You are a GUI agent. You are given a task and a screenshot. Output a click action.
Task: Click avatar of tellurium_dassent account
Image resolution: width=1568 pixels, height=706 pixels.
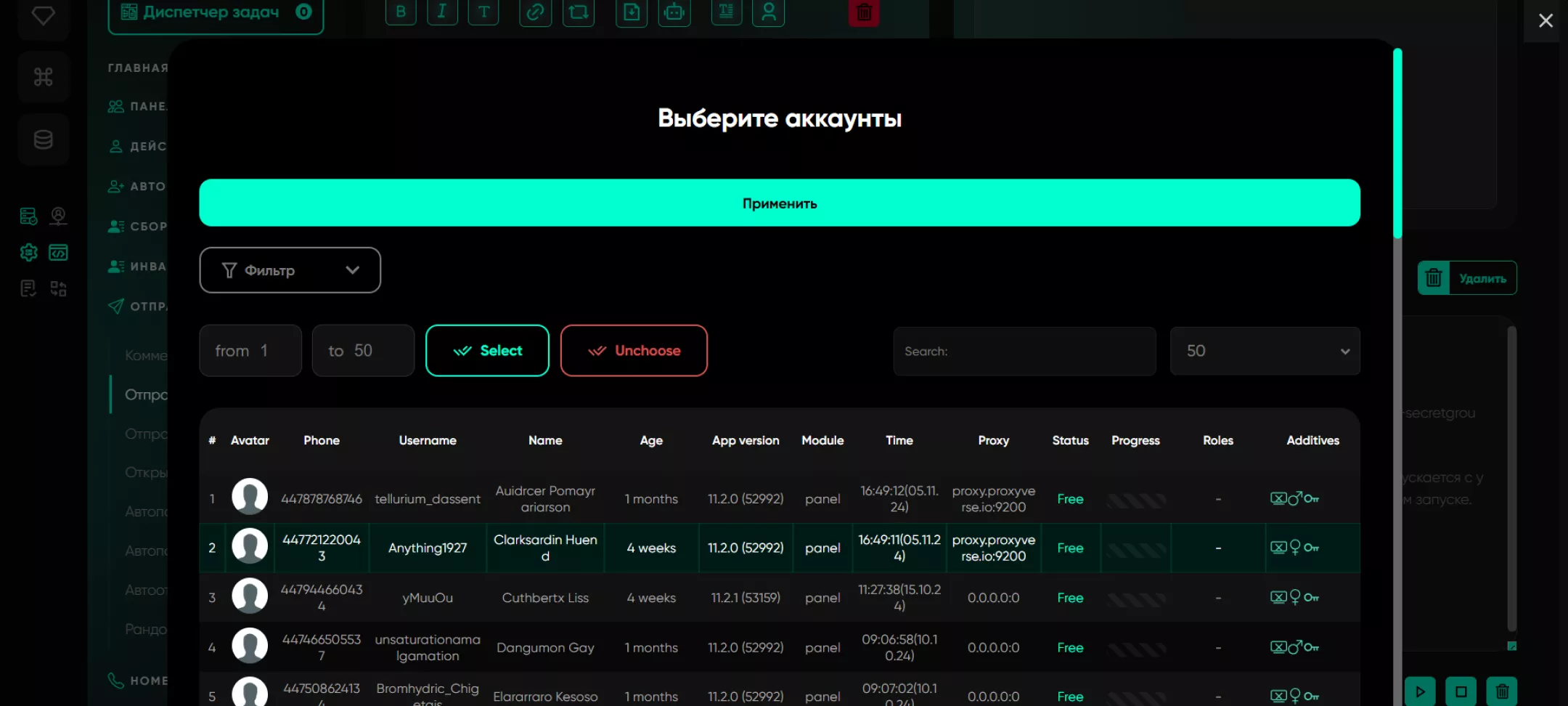pyautogui.click(x=250, y=497)
